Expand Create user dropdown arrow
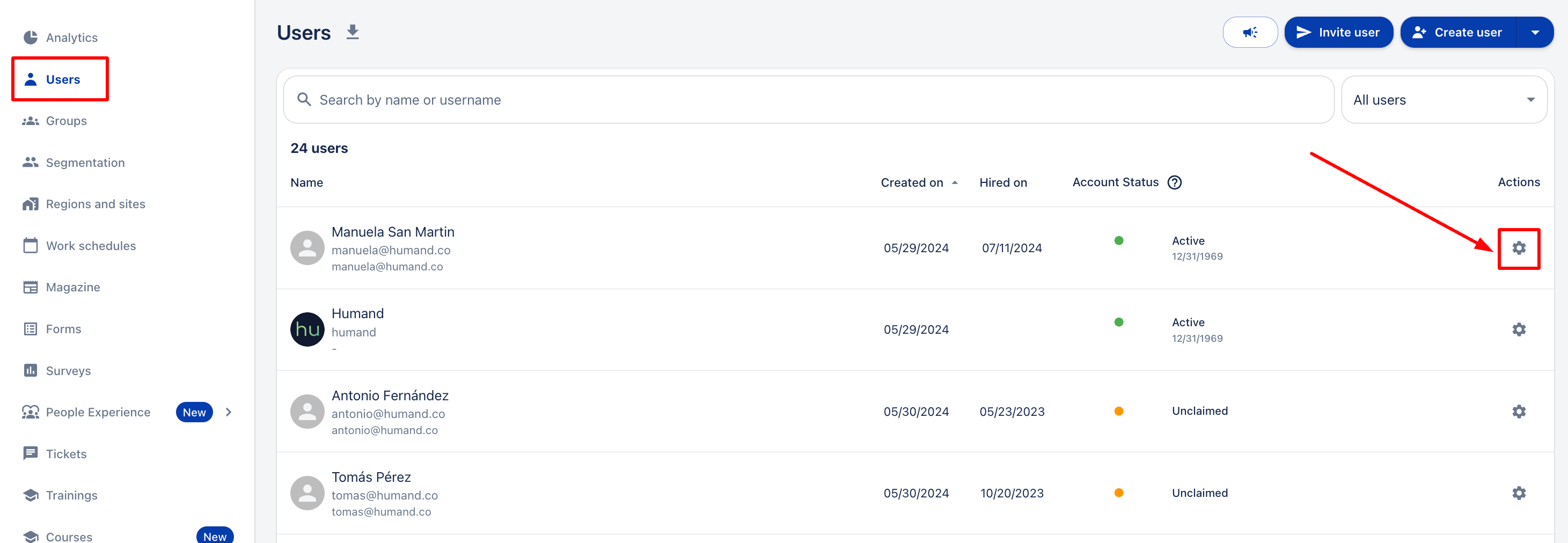 coord(1535,32)
